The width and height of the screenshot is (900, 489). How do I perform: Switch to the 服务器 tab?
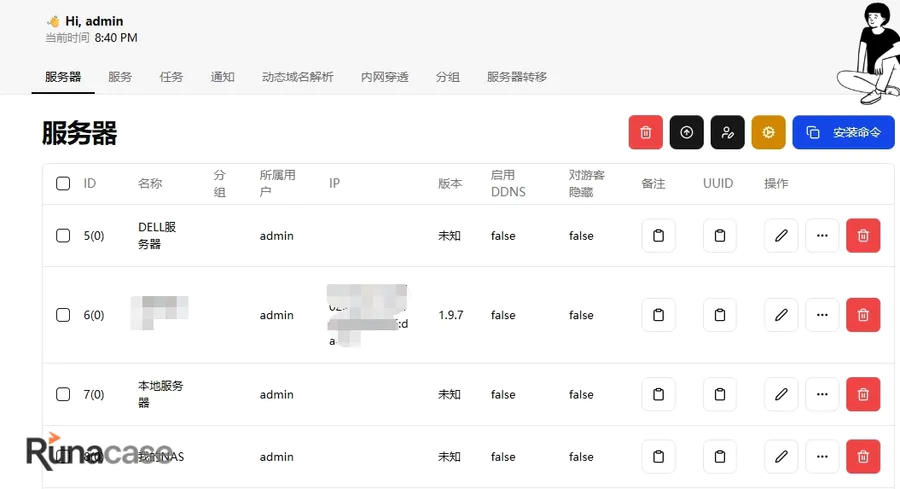(63, 77)
